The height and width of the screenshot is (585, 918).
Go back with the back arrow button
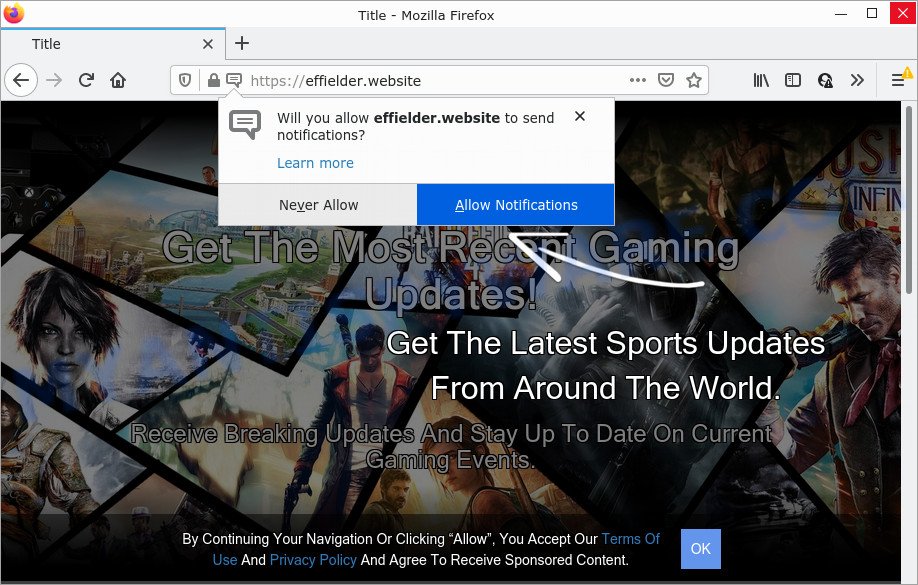coord(21,80)
